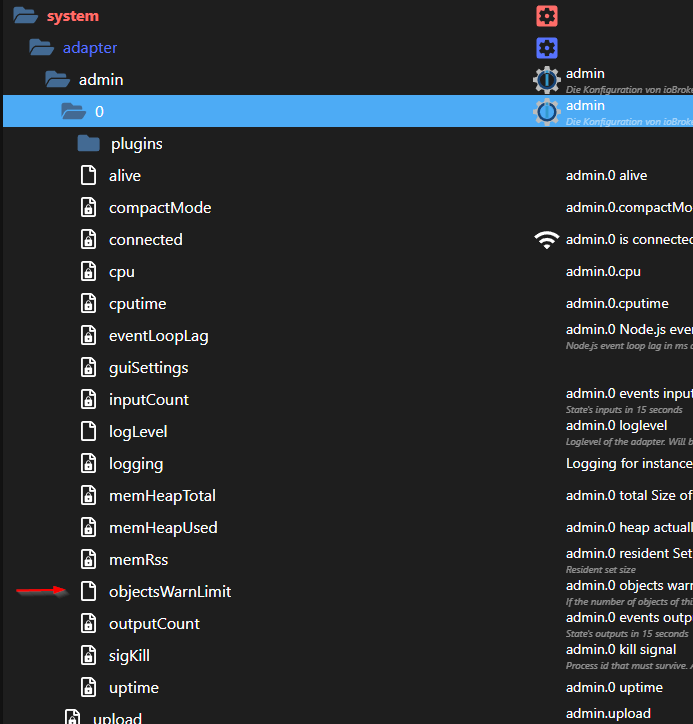Screen dimensions: 693x724
Task: Click the wifi icon next to connected
Action: 546,240
